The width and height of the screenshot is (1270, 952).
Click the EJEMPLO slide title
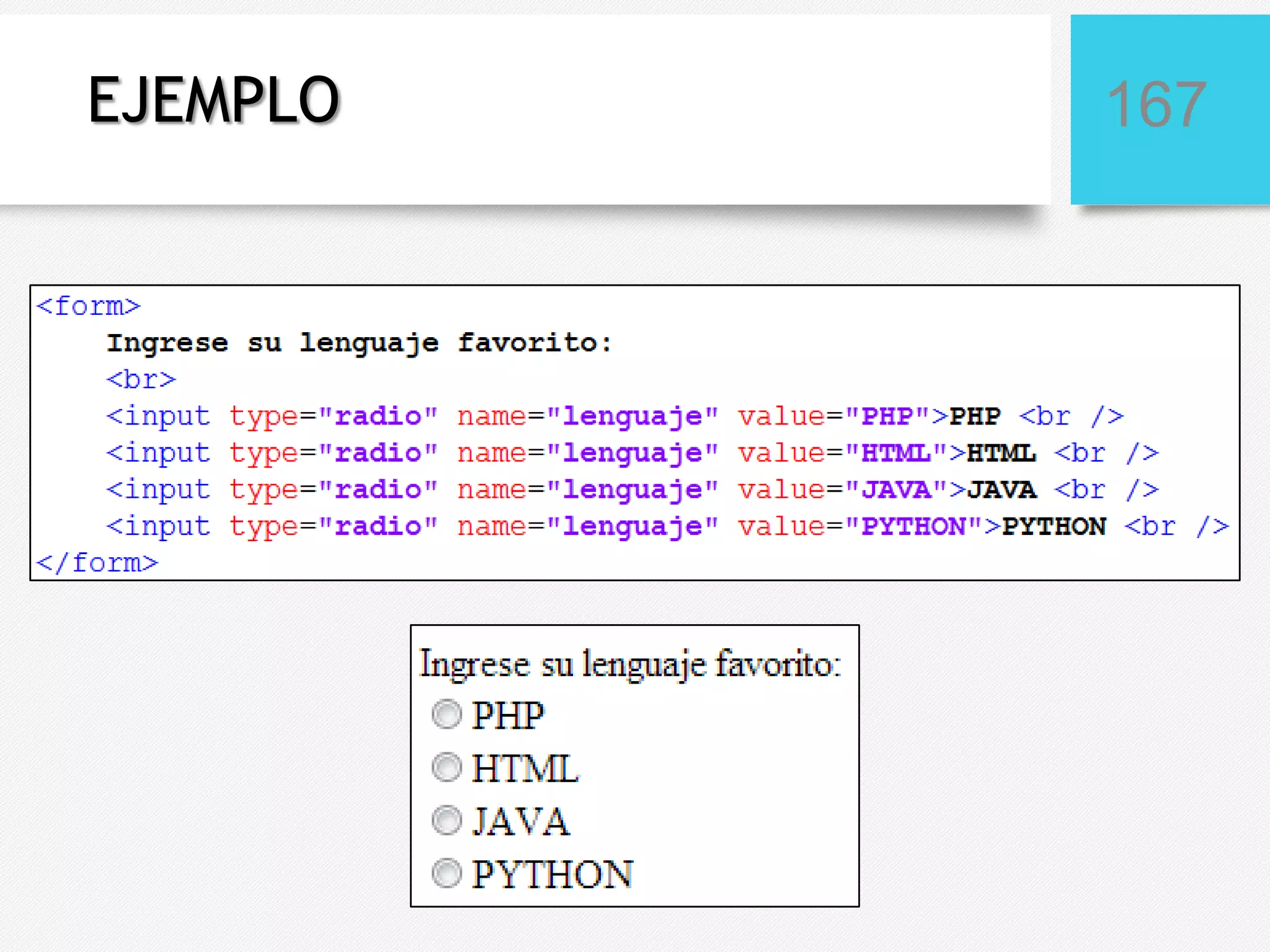[x=214, y=100]
